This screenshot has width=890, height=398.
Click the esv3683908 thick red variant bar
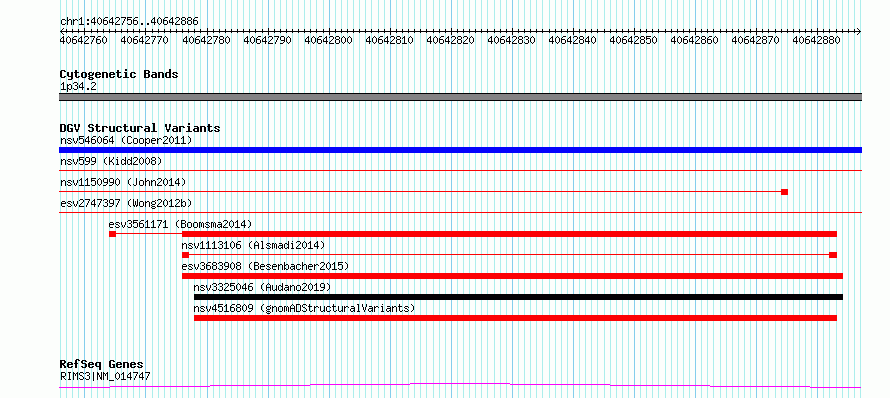(512, 276)
